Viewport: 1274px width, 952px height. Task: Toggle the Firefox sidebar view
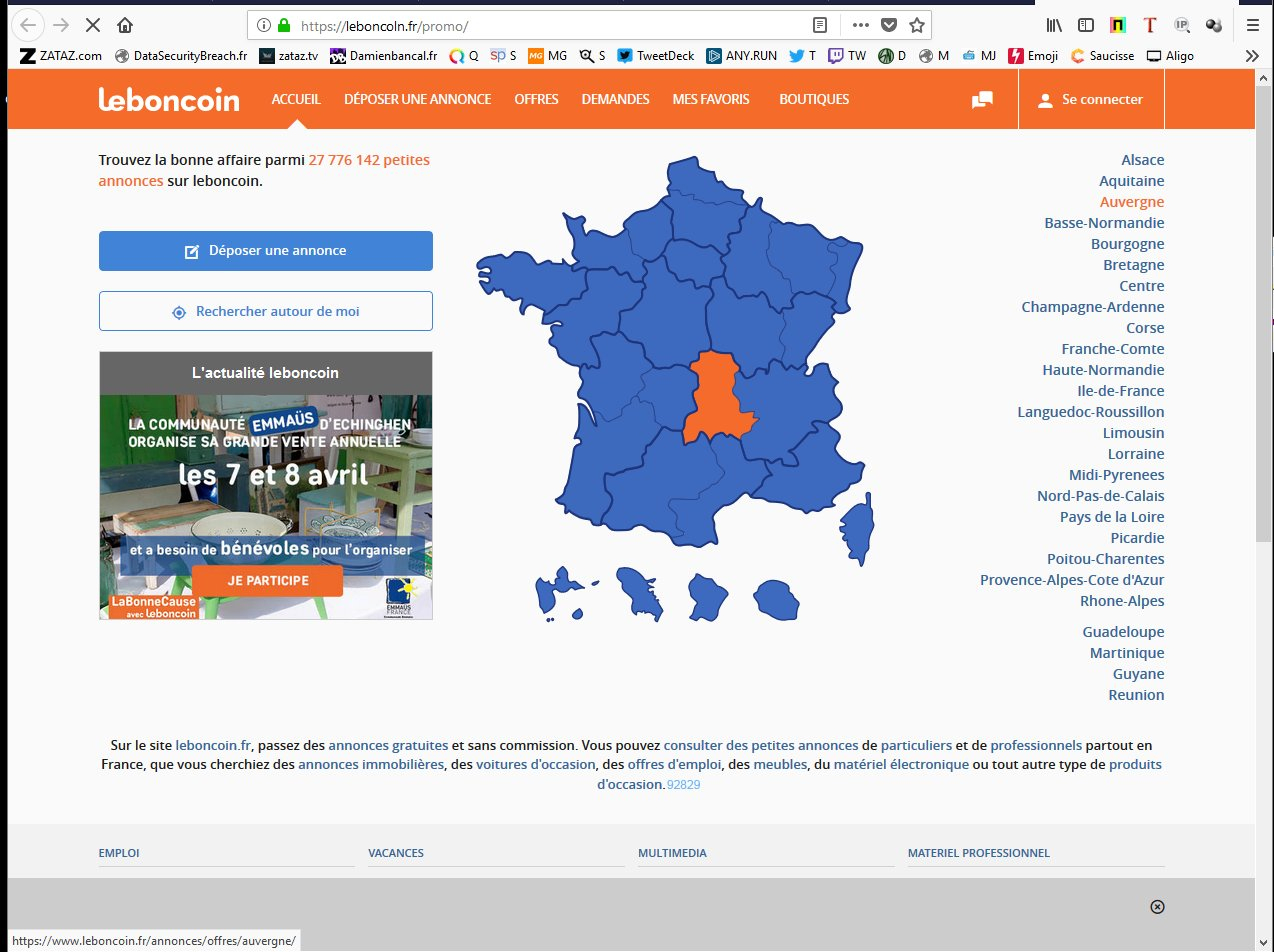tap(1085, 25)
